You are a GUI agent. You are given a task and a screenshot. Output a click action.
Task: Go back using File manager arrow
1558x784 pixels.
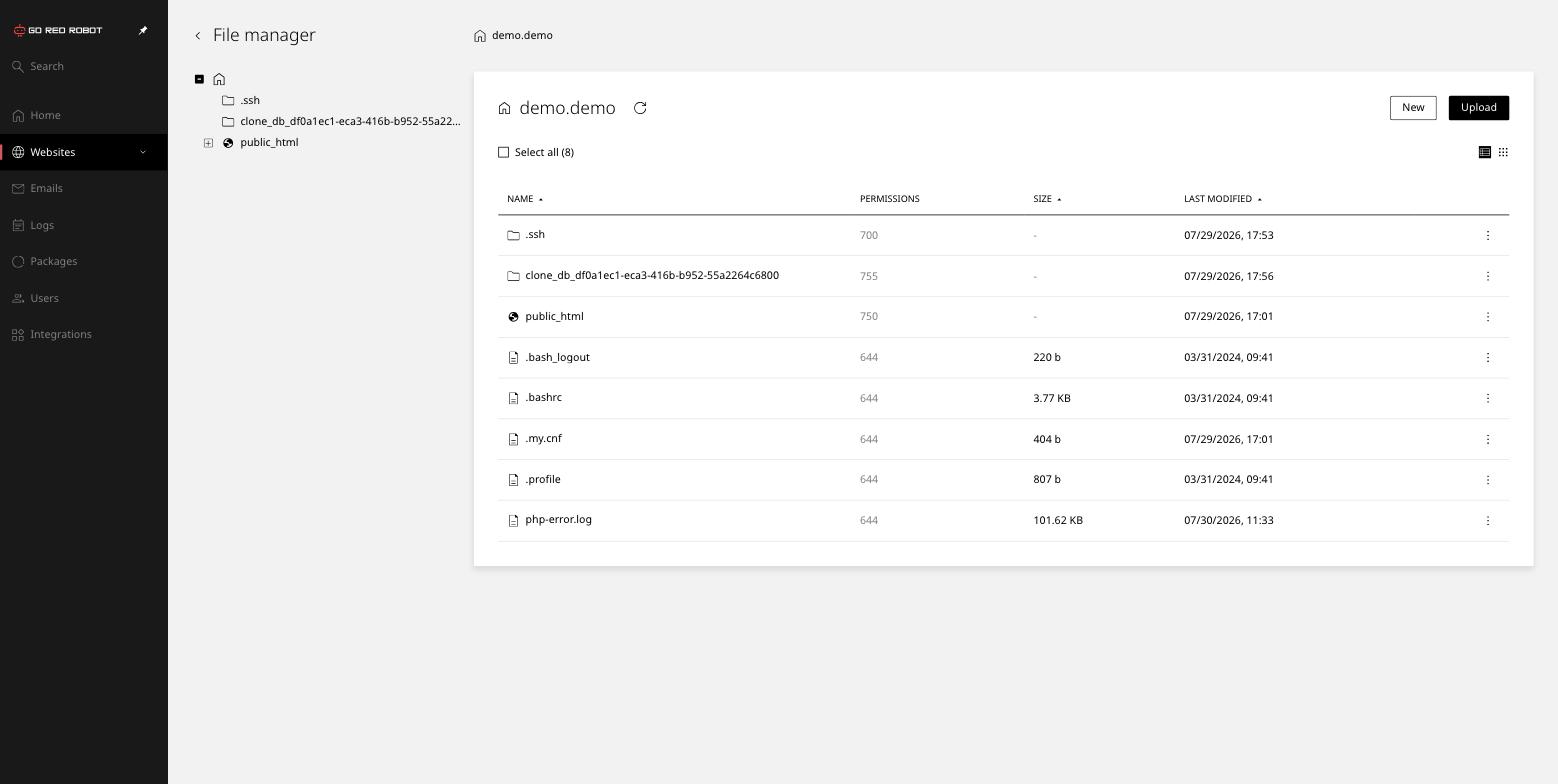198,36
